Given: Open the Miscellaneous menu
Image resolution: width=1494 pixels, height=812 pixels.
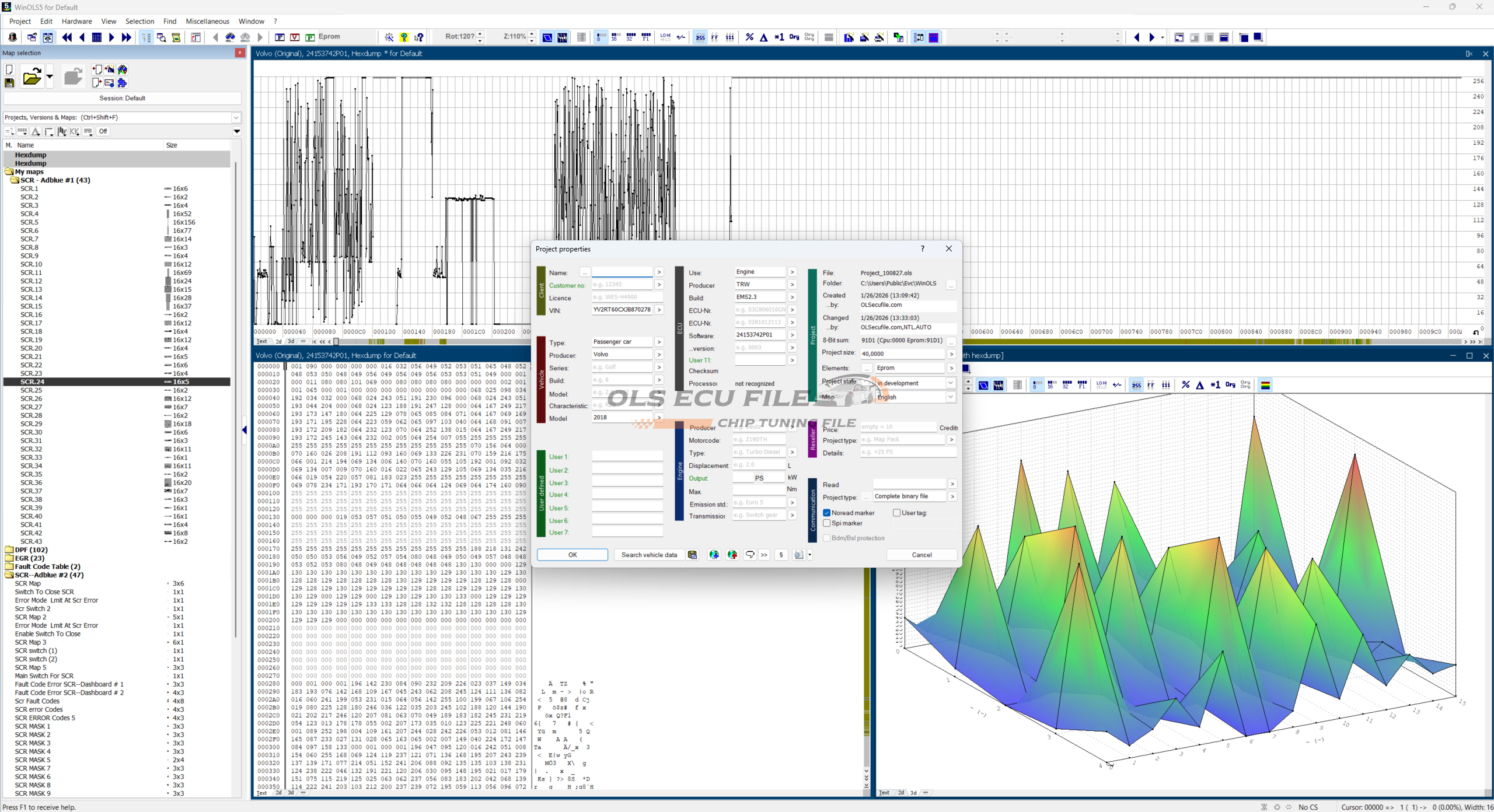Looking at the screenshot, I should pos(207,21).
